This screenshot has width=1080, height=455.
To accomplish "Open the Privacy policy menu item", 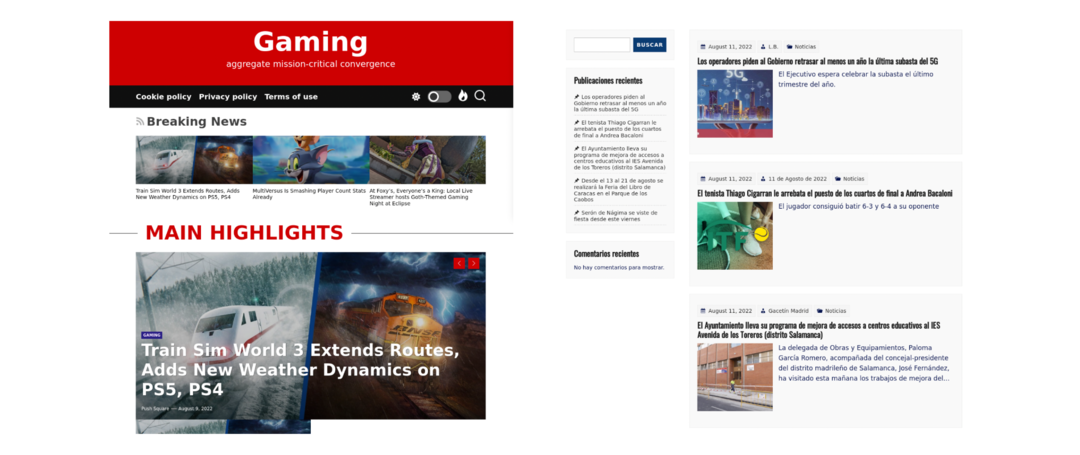I will point(228,97).
